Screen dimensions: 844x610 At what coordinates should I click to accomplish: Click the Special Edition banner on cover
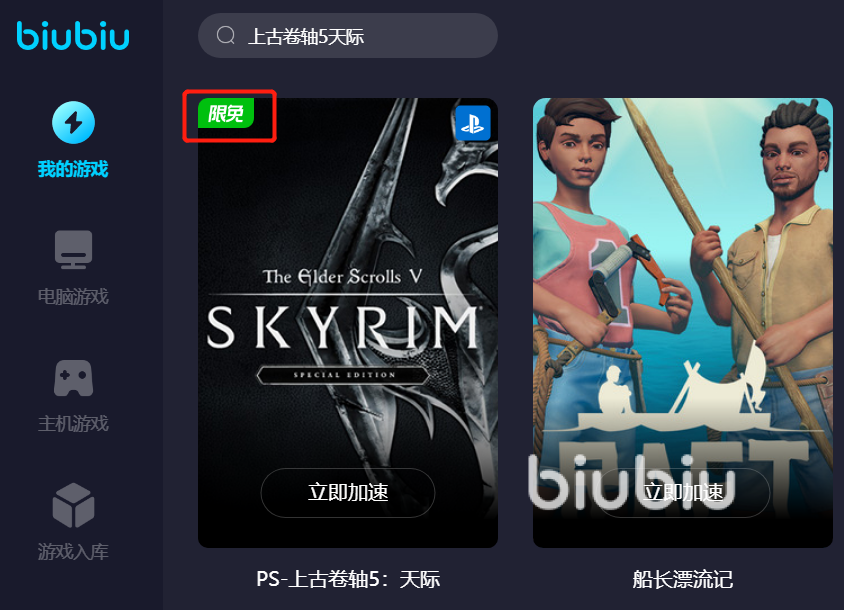[344, 375]
